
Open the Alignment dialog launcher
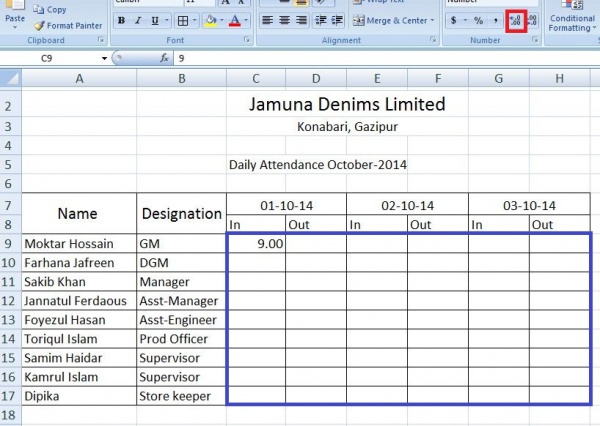[x=433, y=39]
